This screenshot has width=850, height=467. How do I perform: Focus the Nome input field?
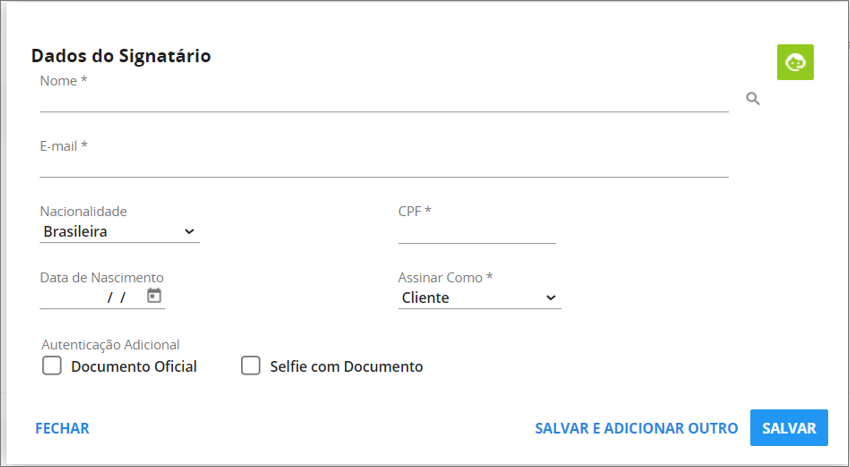384,100
